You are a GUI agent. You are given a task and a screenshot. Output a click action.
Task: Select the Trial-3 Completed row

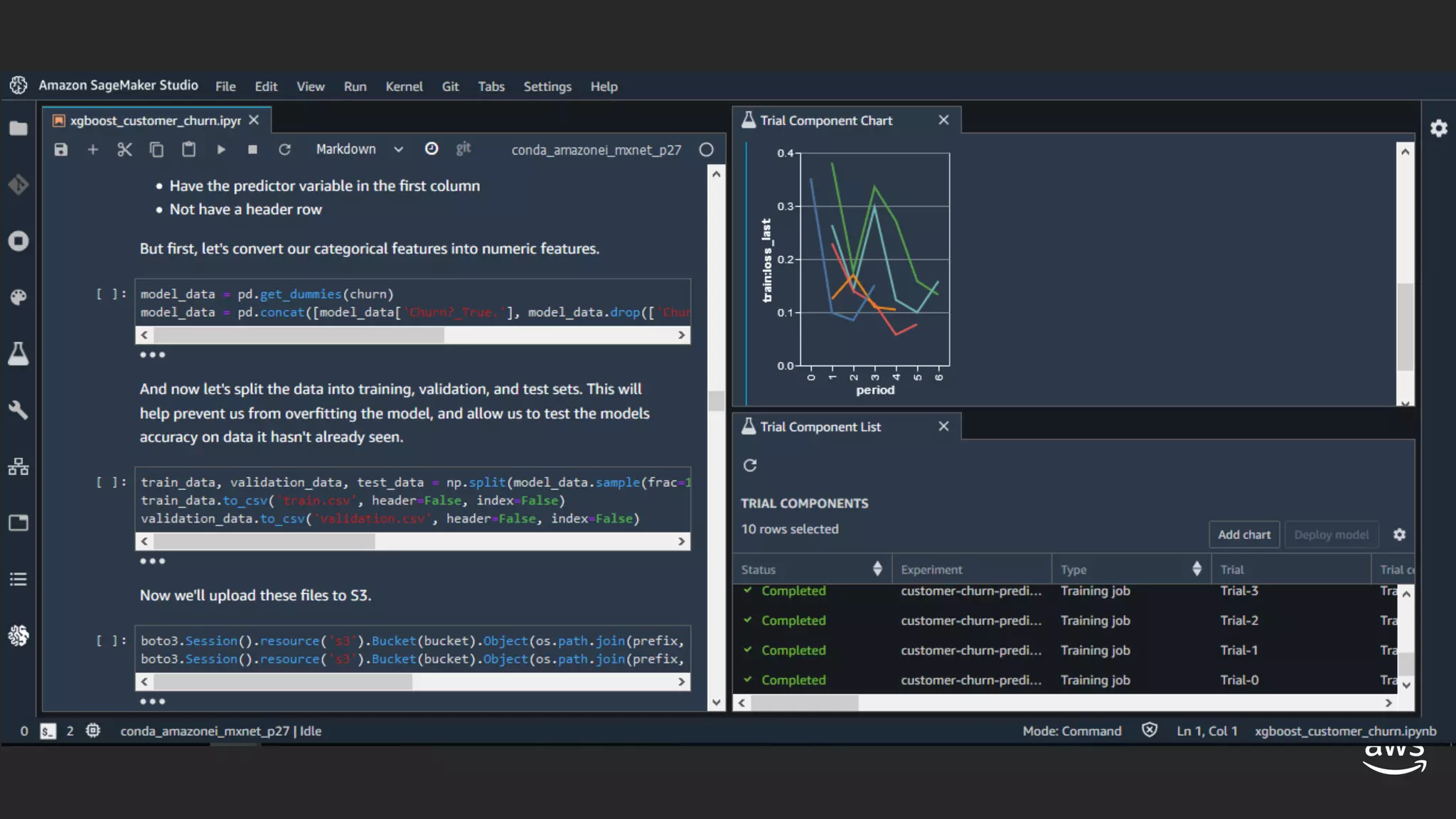coord(793,591)
